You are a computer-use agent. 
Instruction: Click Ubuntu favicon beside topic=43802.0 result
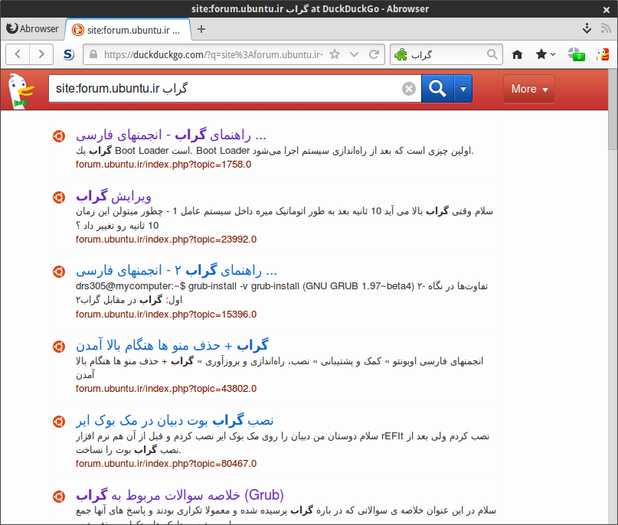click(59, 346)
